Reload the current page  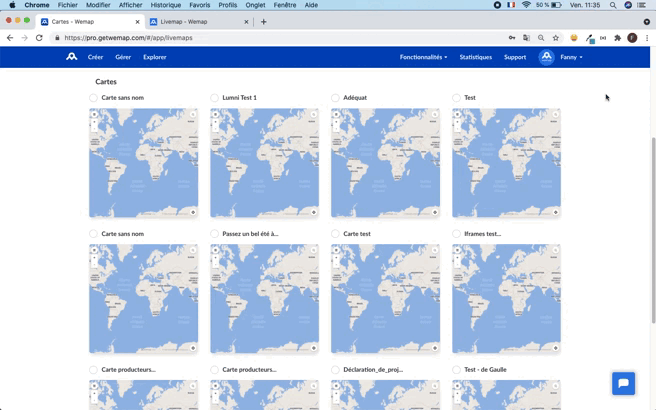[39, 38]
